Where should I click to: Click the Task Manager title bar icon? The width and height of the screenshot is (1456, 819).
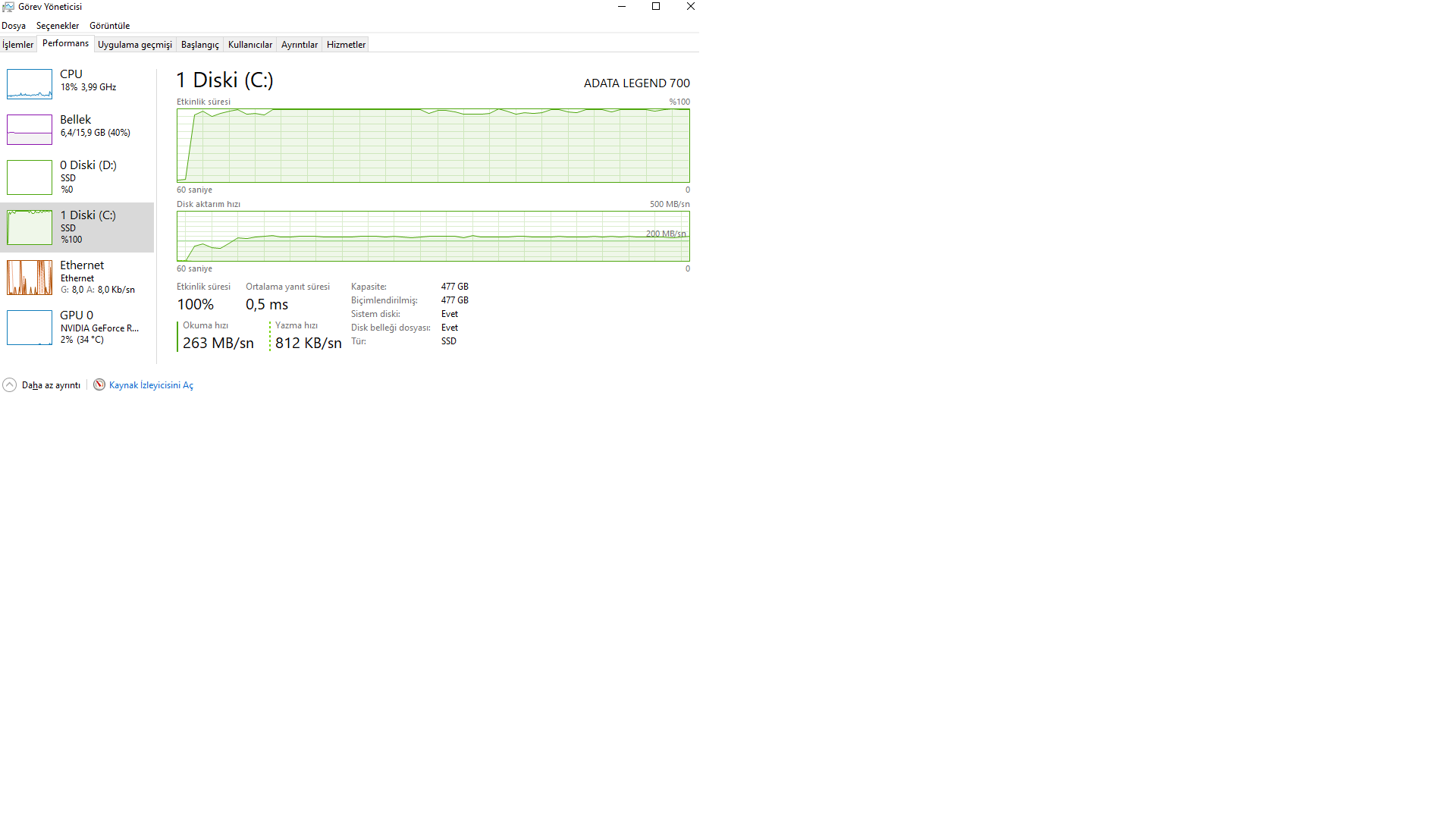pyautogui.click(x=8, y=7)
